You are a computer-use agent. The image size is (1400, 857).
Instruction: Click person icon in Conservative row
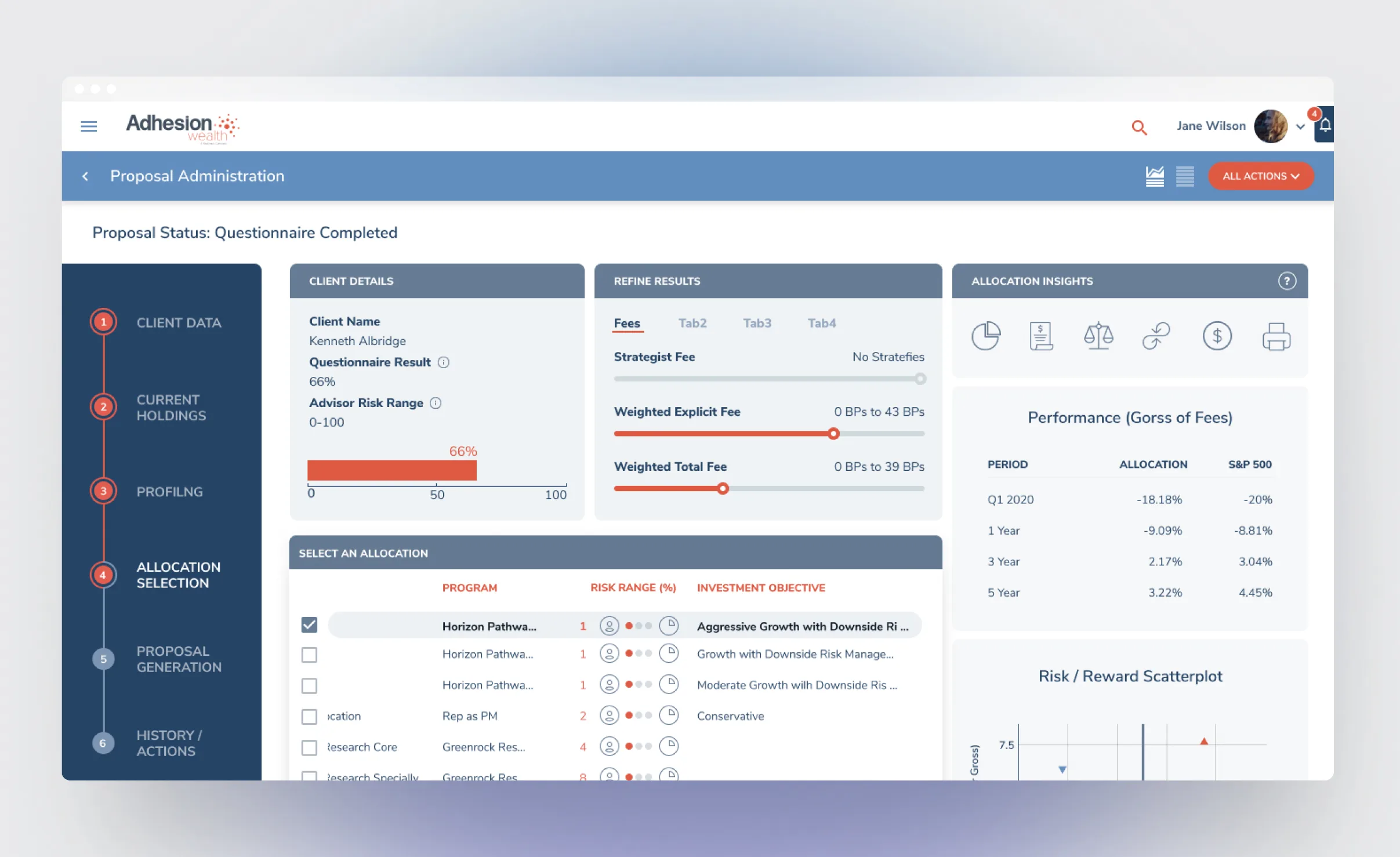click(609, 715)
